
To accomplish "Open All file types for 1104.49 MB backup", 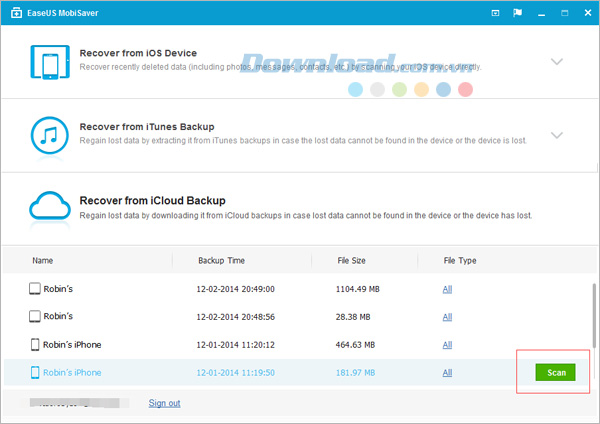I will pyautogui.click(x=447, y=289).
